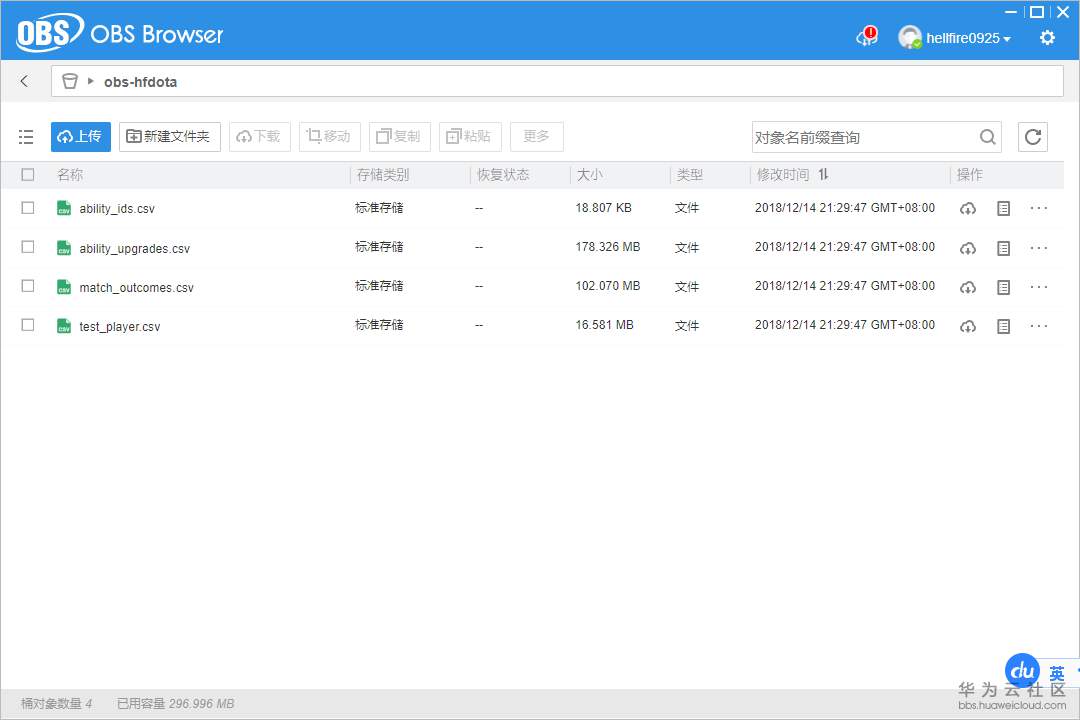1080x720 pixels.
Task: Click the 复制 copy button
Action: 399,136
